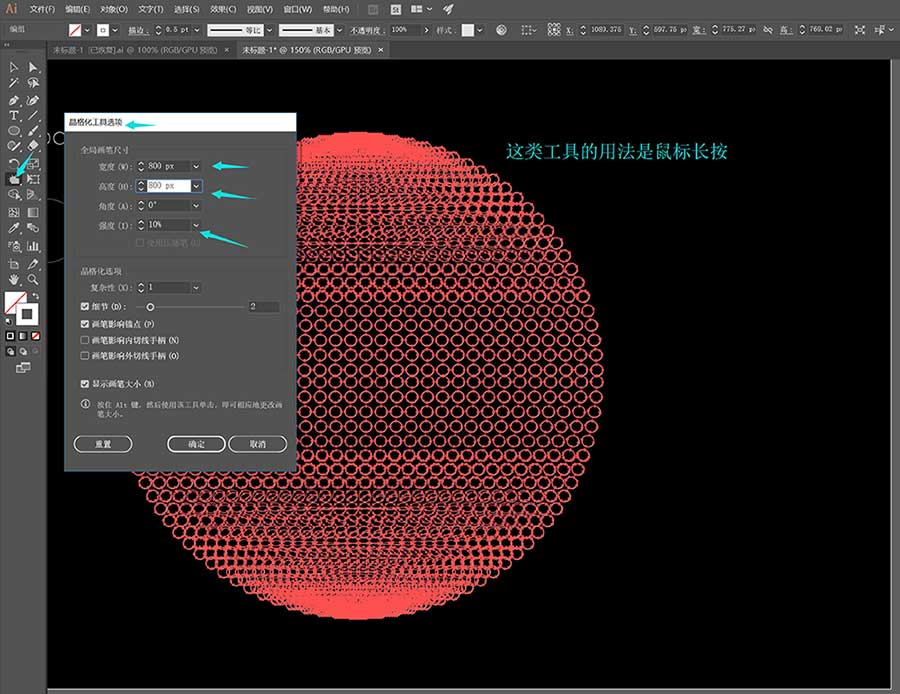
Task: Choose the Magic Wand tool
Action: pyautogui.click(x=14, y=83)
